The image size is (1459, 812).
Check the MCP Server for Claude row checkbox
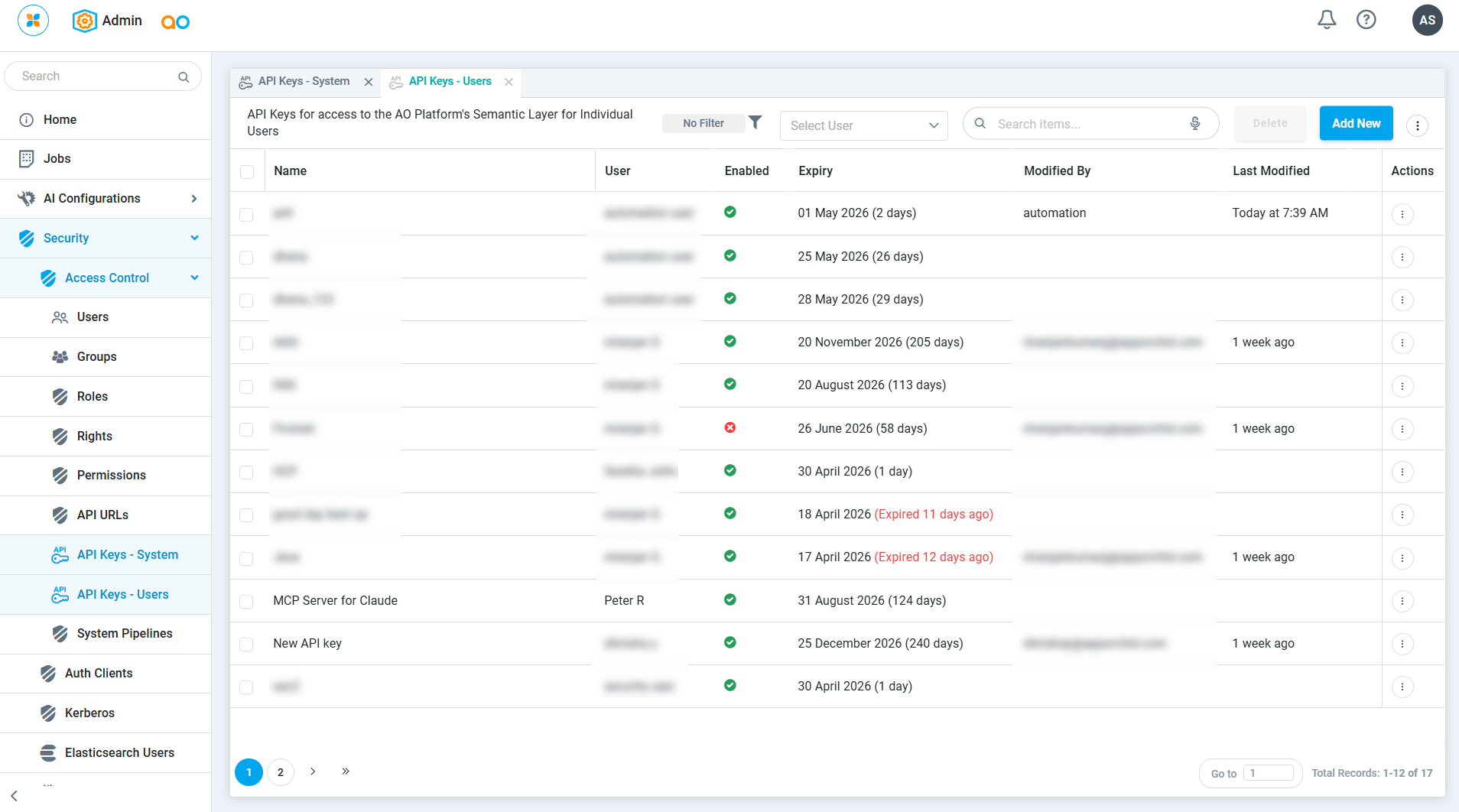tap(246, 602)
